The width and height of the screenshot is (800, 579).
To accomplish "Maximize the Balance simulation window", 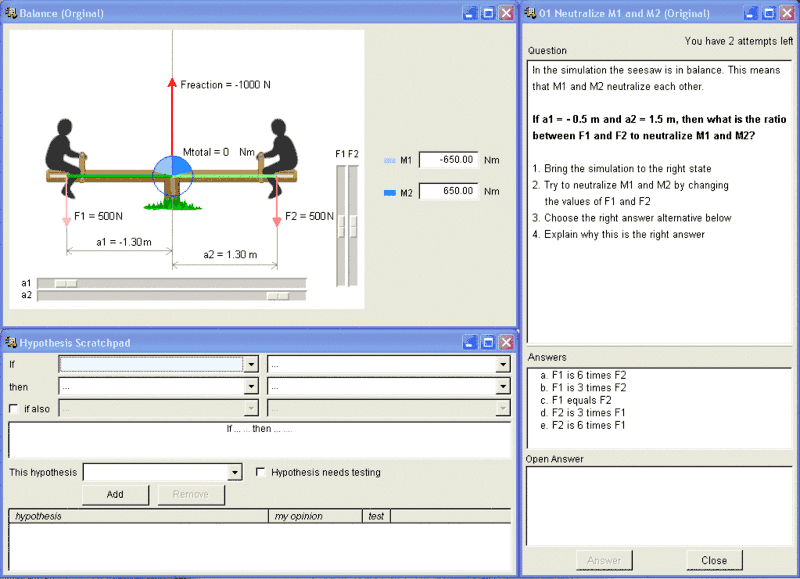I will 488,13.
